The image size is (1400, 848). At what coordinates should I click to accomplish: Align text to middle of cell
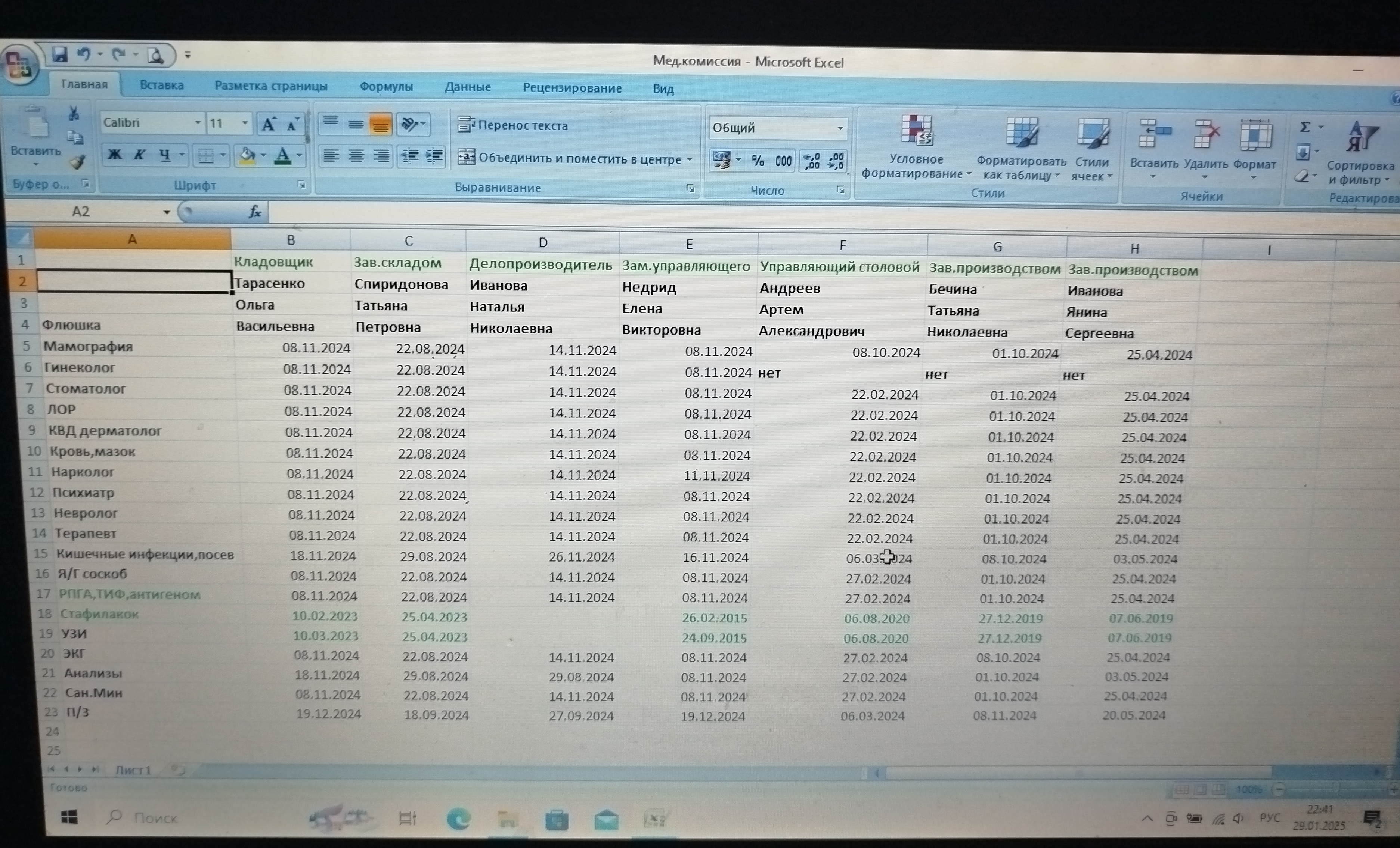[x=356, y=124]
